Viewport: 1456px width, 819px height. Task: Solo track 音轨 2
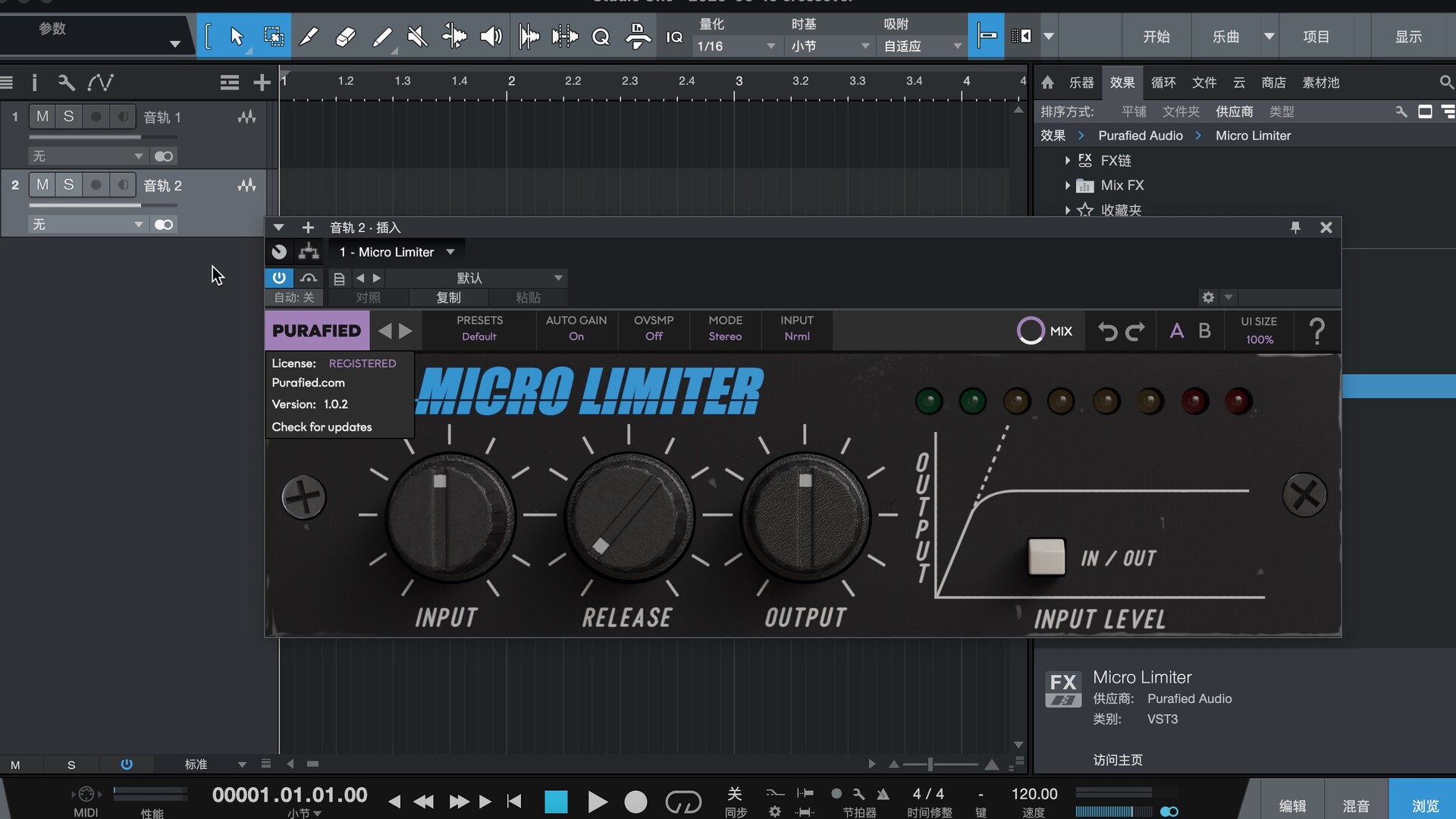(68, 184)
